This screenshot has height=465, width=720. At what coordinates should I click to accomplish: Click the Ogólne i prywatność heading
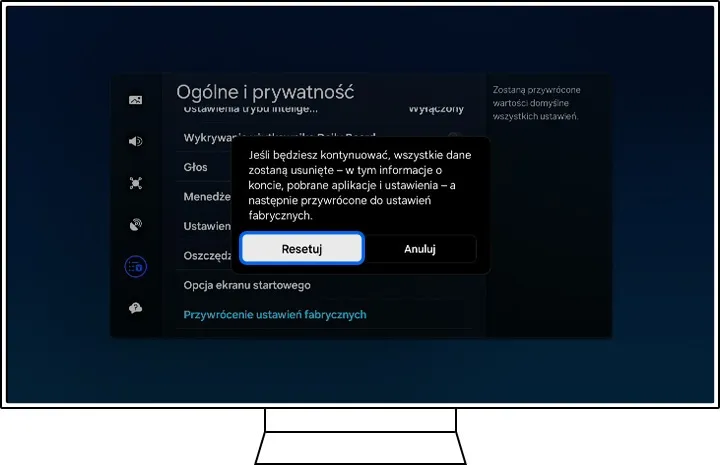click(x=265, y=92)
